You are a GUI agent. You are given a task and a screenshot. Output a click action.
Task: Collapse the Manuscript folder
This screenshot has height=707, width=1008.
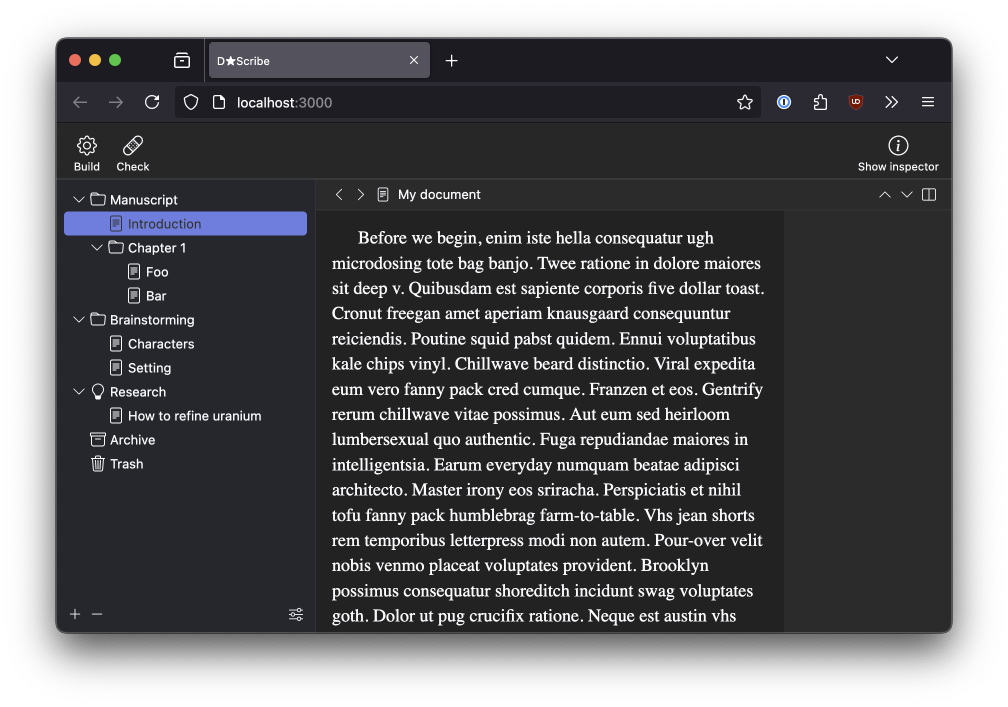pyautogui.click(x=78, y=199)
